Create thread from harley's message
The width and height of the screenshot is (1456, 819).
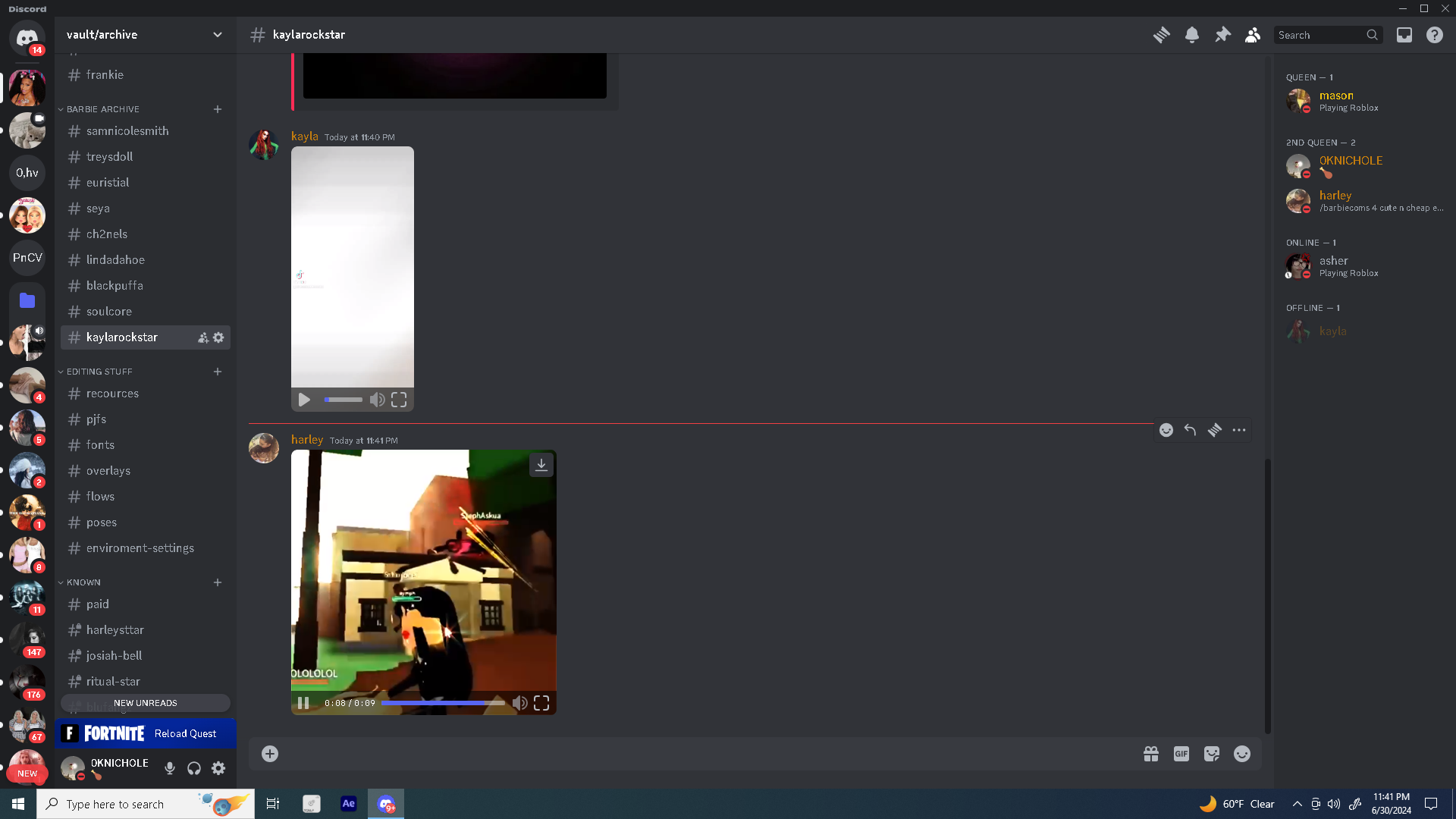[1215, 430]
